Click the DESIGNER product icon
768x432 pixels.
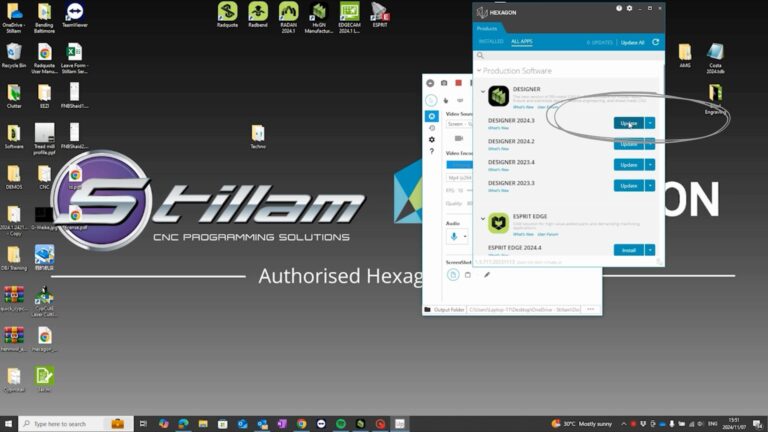[x=498, y=96]
